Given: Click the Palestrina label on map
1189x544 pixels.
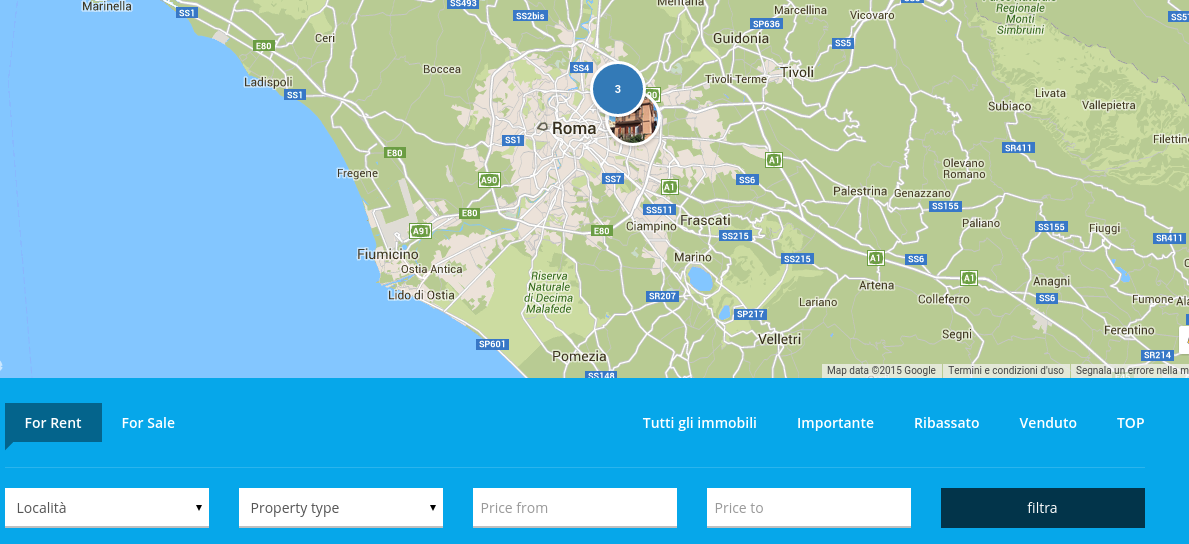Looking at the screenshot, I should click(x=860, y=191).
